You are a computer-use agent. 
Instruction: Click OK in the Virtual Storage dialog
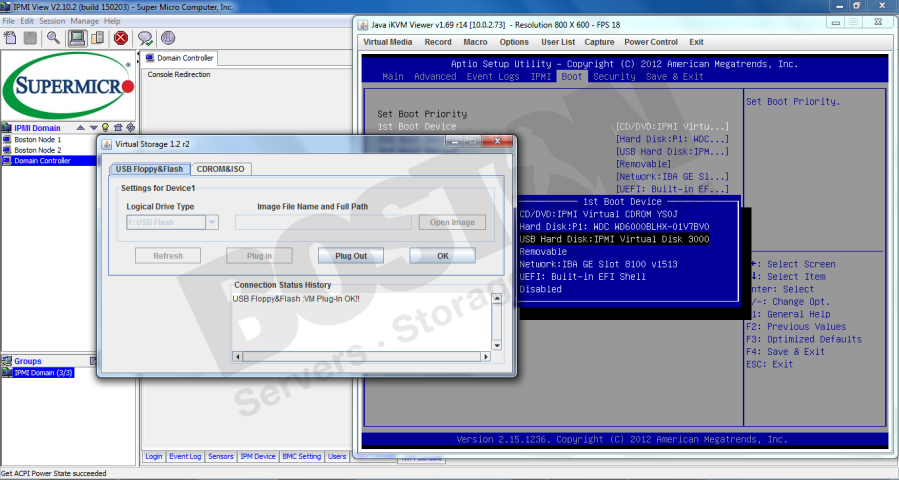(x=443, y=256)
